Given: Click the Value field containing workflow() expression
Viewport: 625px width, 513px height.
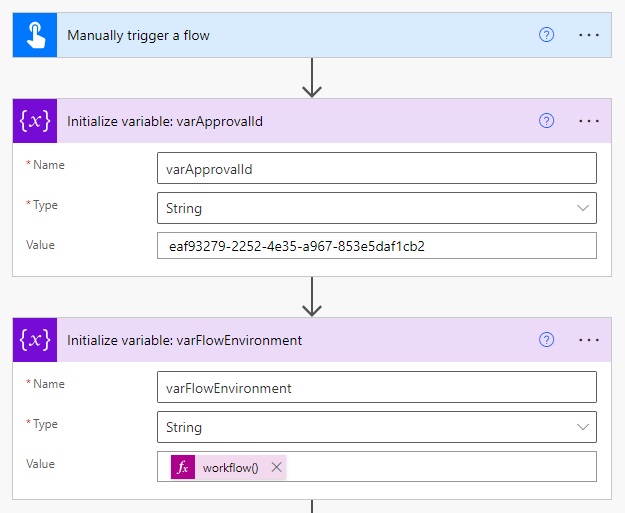Looking at the screenshot, I should tap(377, 466).
